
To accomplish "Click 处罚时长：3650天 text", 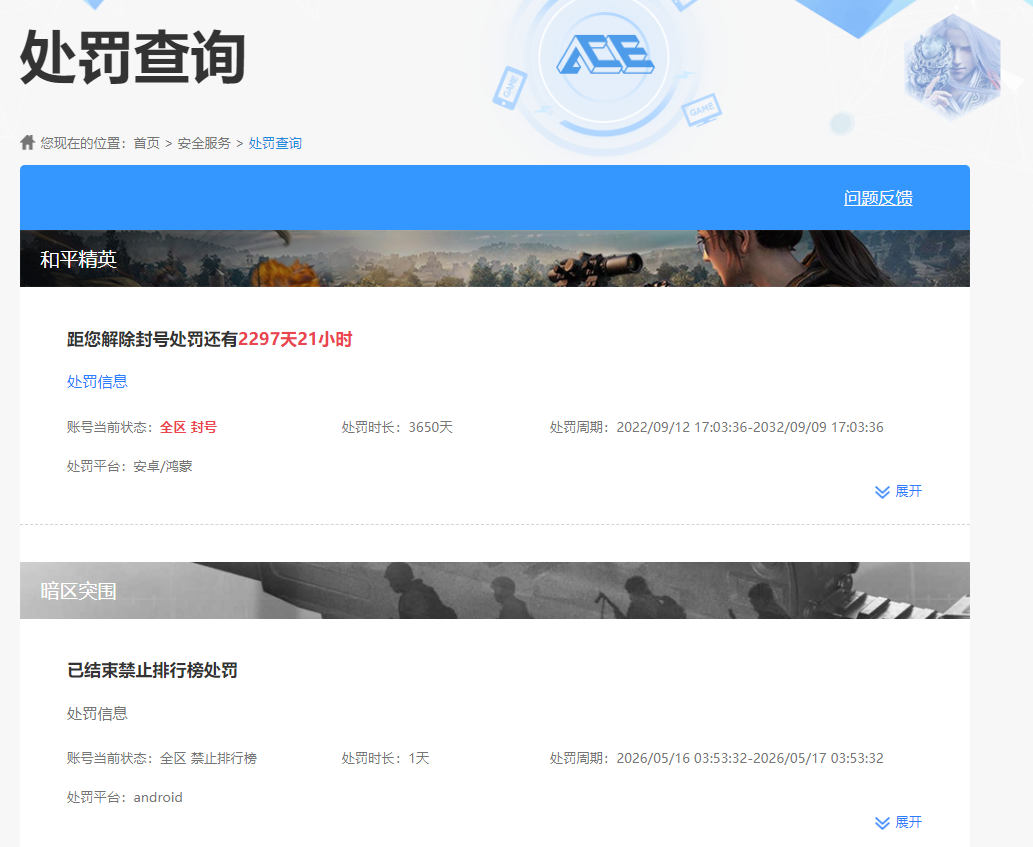I will click(x=397, y=427).
